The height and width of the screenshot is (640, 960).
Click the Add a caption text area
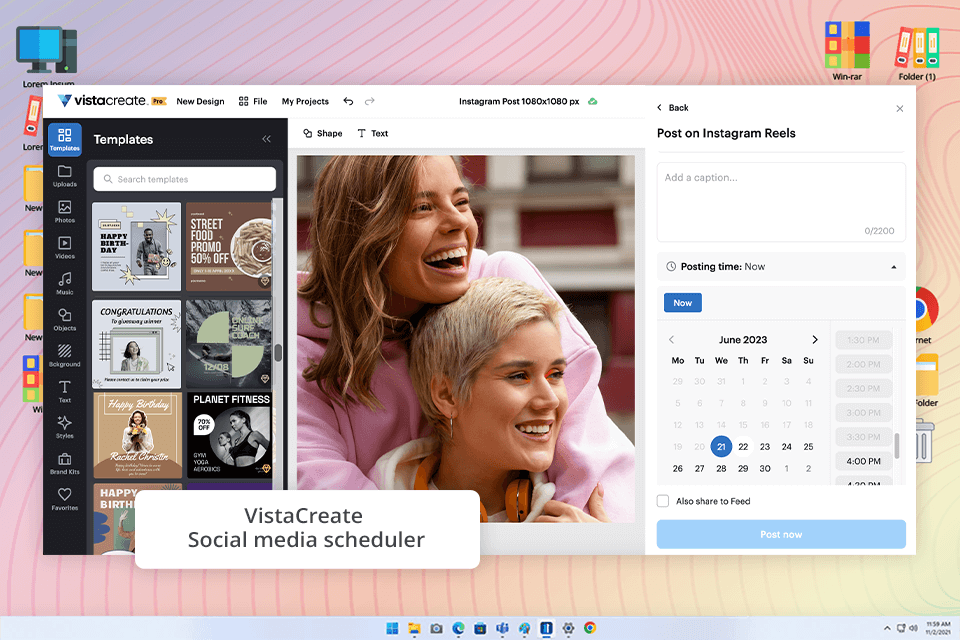781,201
